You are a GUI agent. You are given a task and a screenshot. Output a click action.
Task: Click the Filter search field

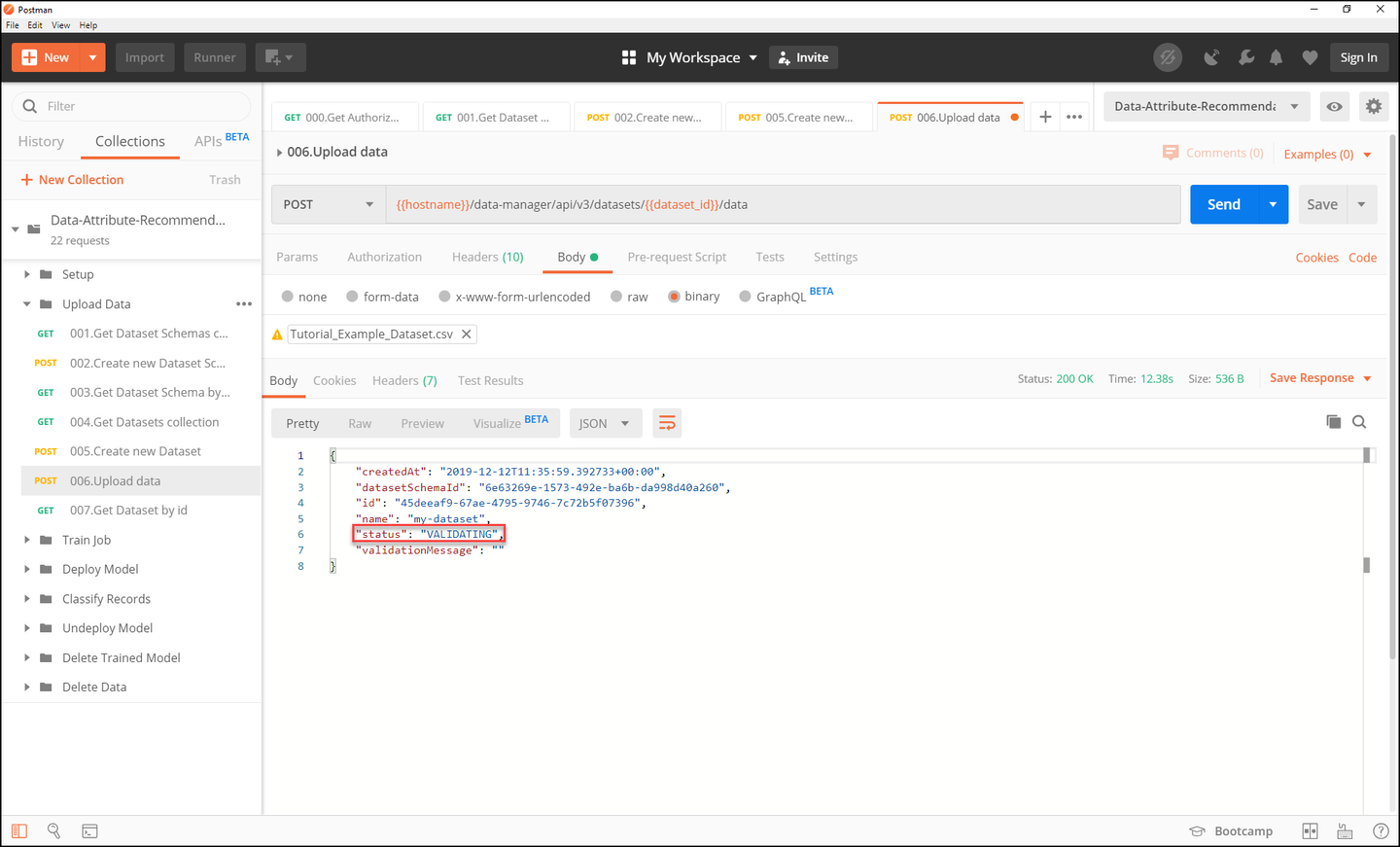pyautogui.click(x=131, y=106)
